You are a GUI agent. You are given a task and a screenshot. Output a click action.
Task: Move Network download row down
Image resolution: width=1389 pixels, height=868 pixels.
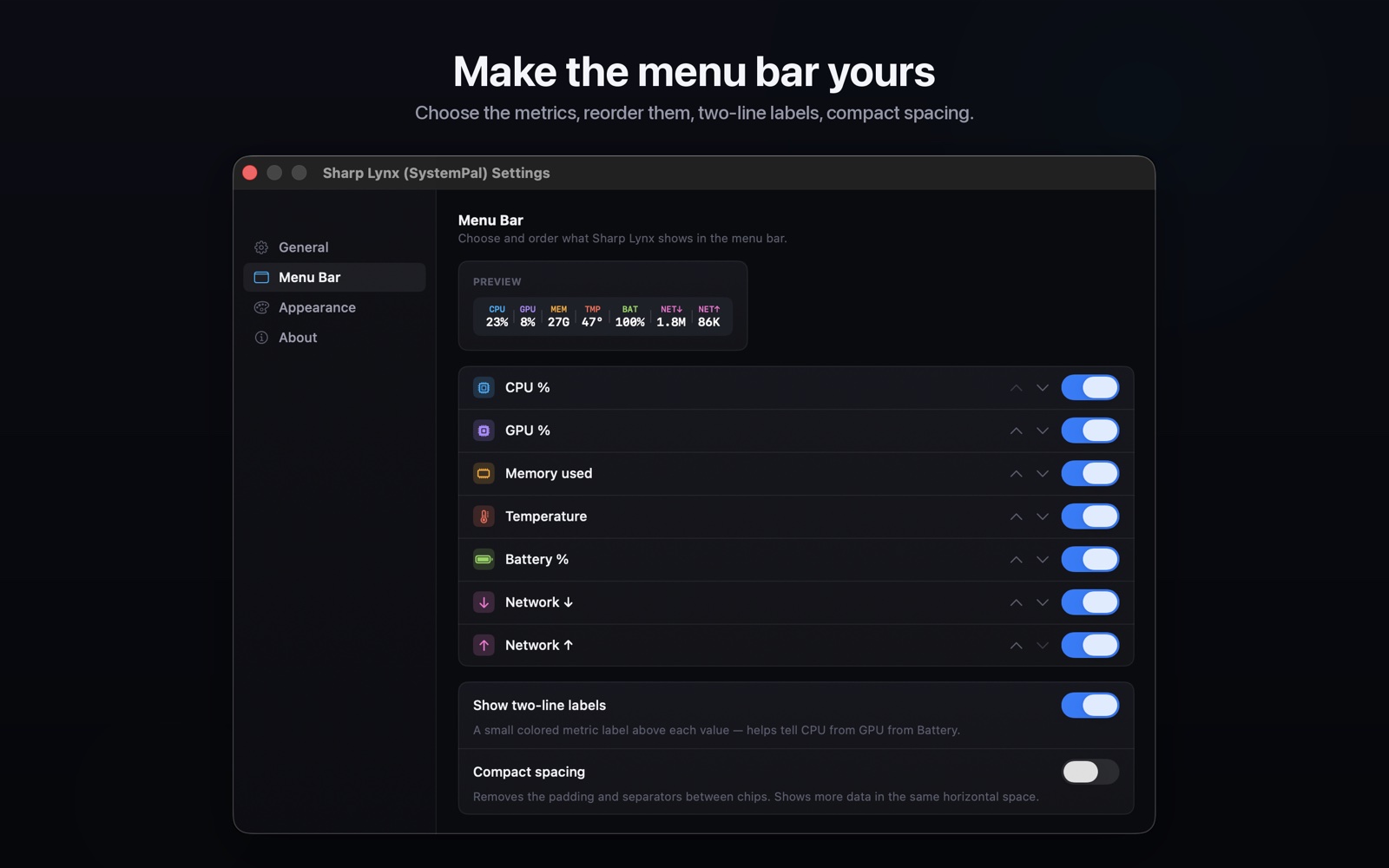pyautogui.click(x=1043, y=602)
